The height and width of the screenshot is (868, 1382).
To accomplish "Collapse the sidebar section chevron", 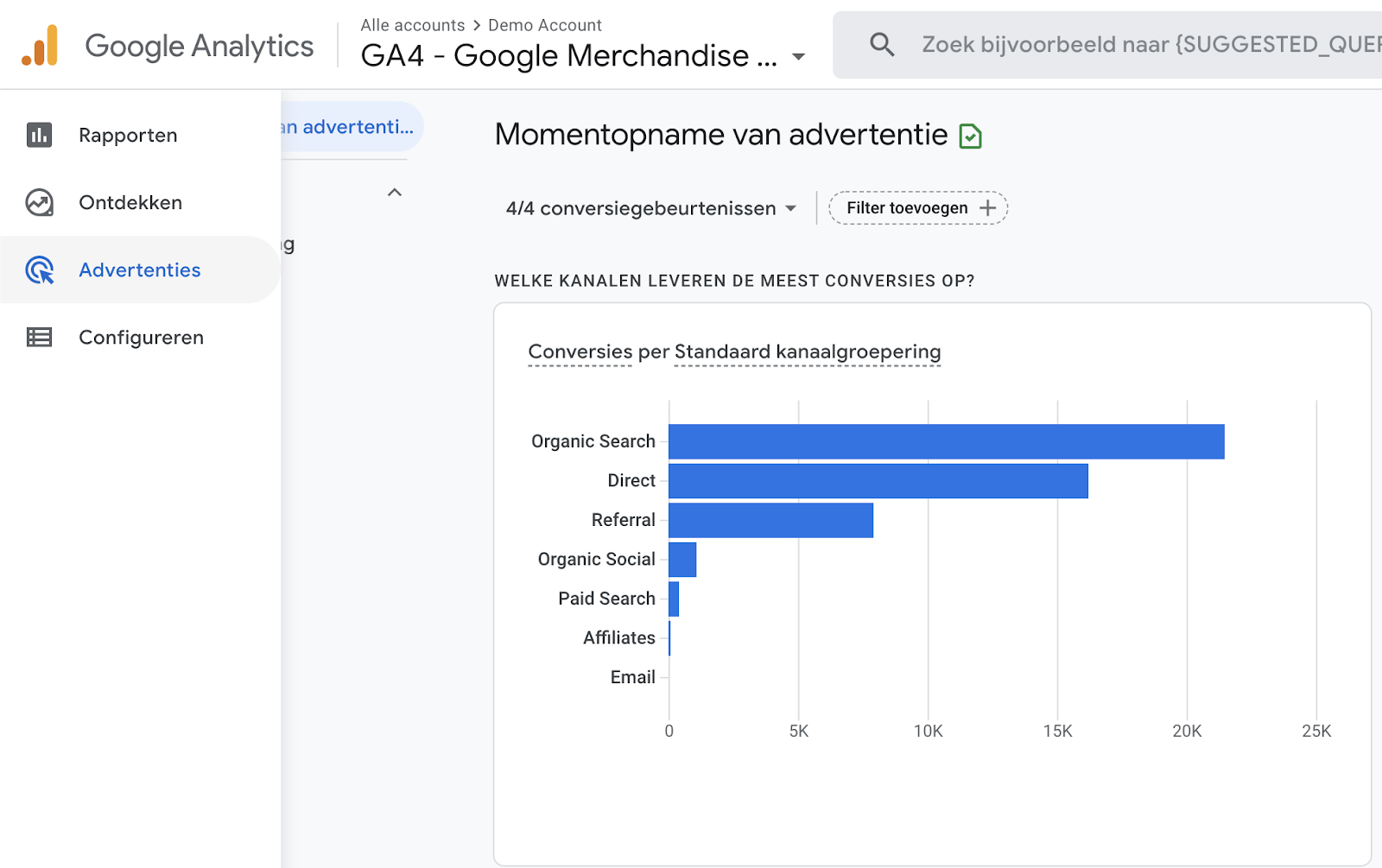I will pos(395,193).
